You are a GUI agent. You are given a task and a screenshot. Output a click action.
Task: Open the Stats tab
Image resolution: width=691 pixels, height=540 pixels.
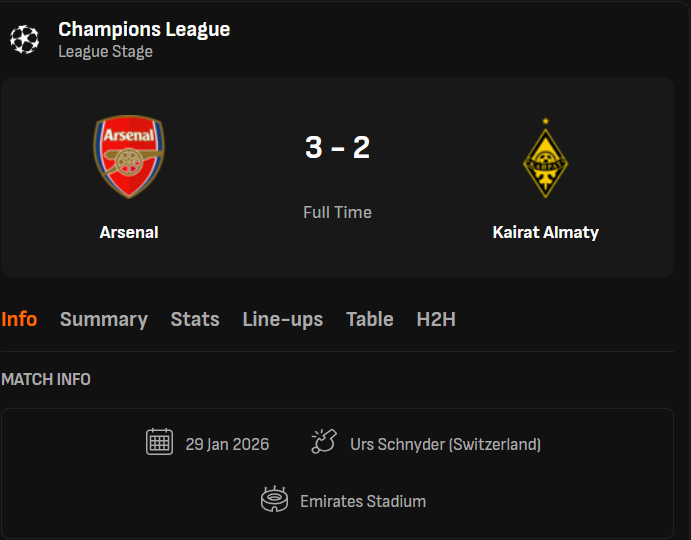point(195,319)
